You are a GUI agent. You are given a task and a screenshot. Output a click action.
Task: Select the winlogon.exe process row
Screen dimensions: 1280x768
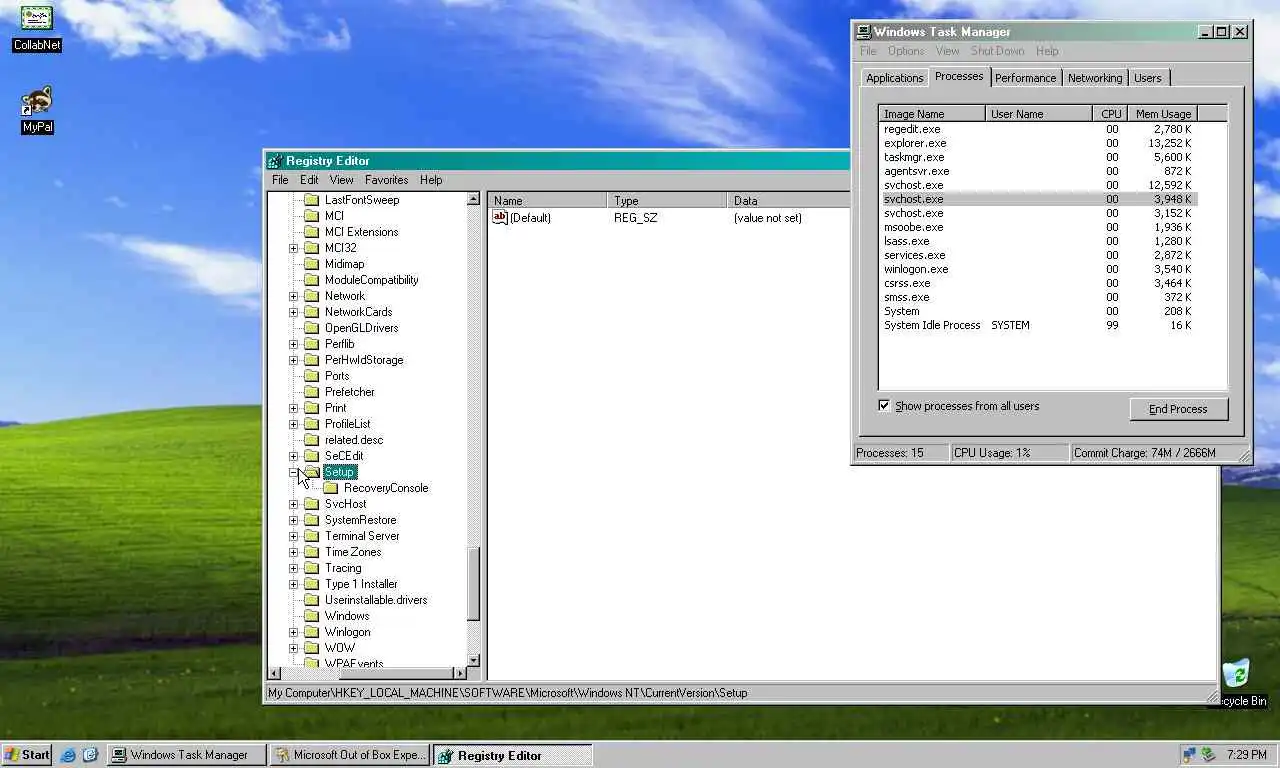click(1038, 269)
